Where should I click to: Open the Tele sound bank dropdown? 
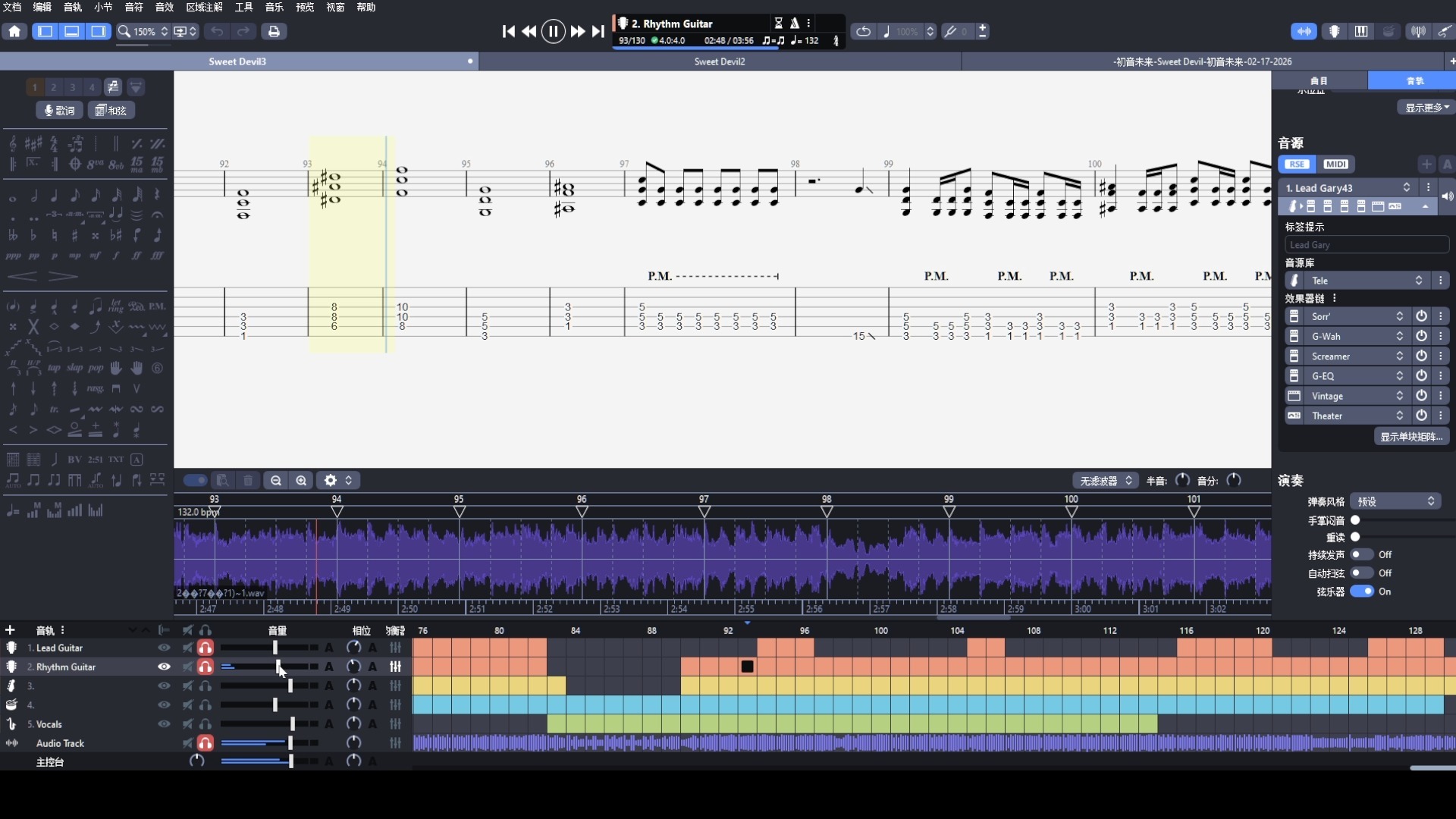tap(1366, 281)
